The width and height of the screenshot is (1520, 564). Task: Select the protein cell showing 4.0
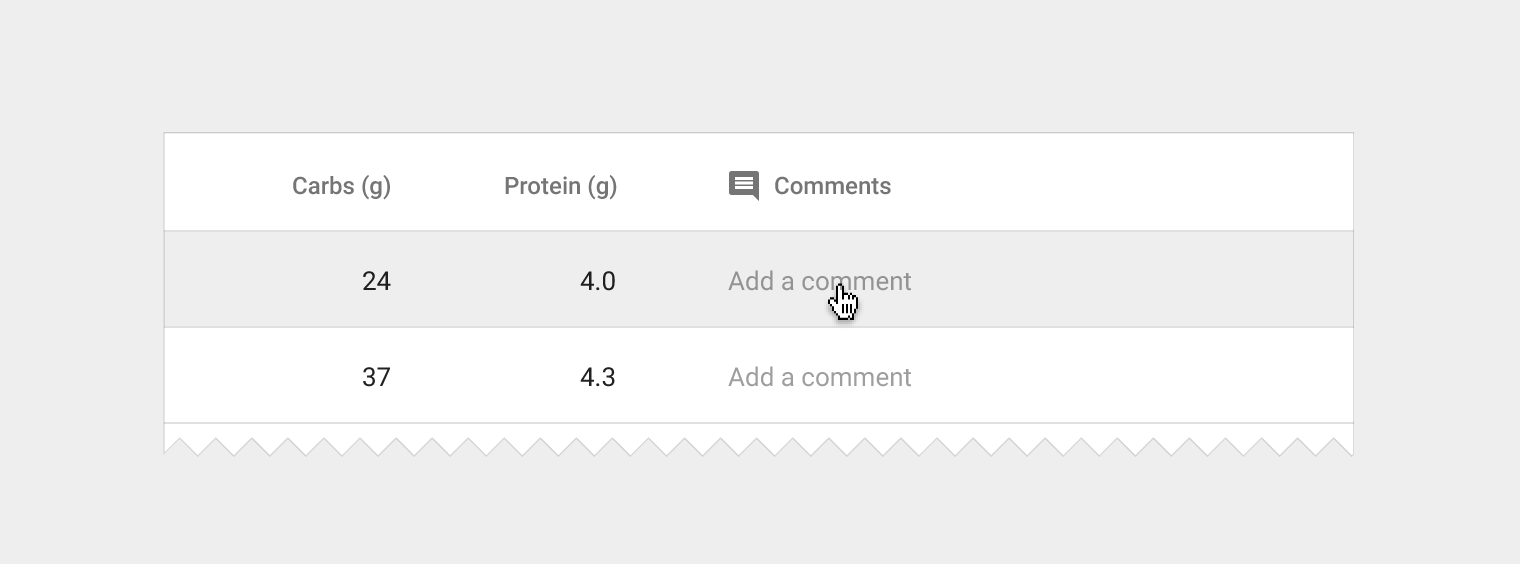point(598,281)
